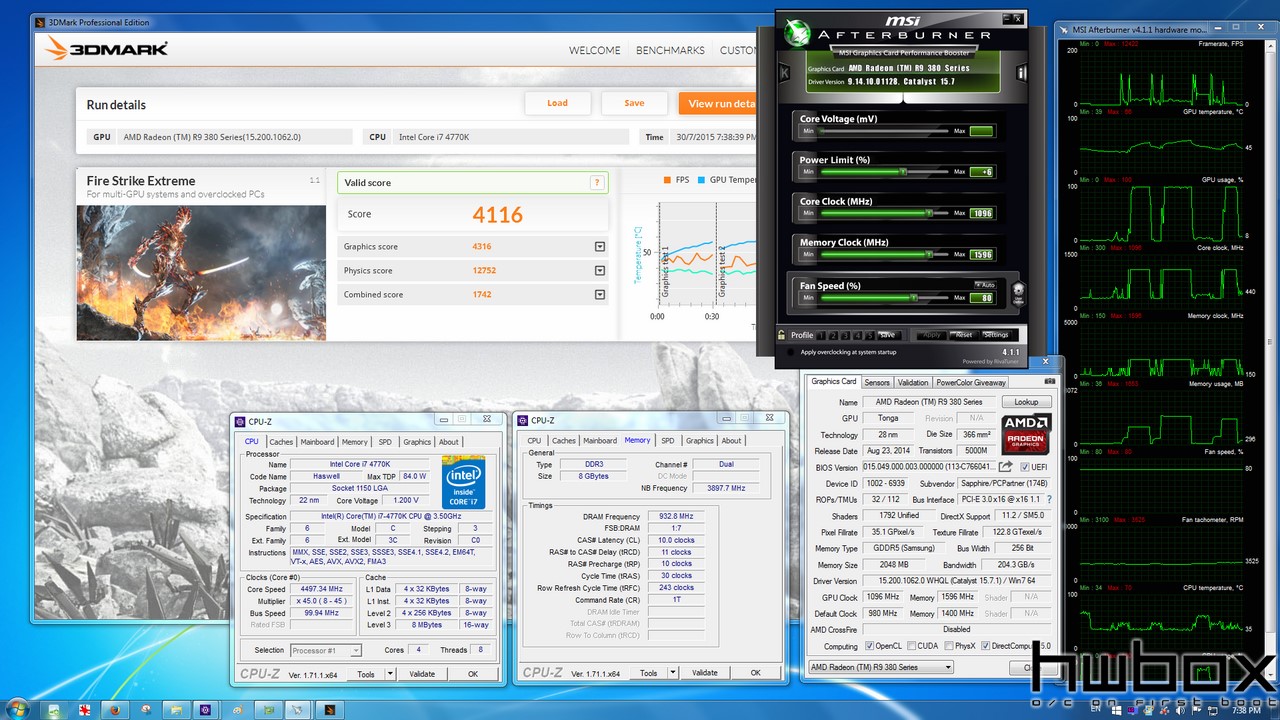Screen dimensions: 1280x720
Task: Toggle the Auto fan speed button
Action: 983,285
